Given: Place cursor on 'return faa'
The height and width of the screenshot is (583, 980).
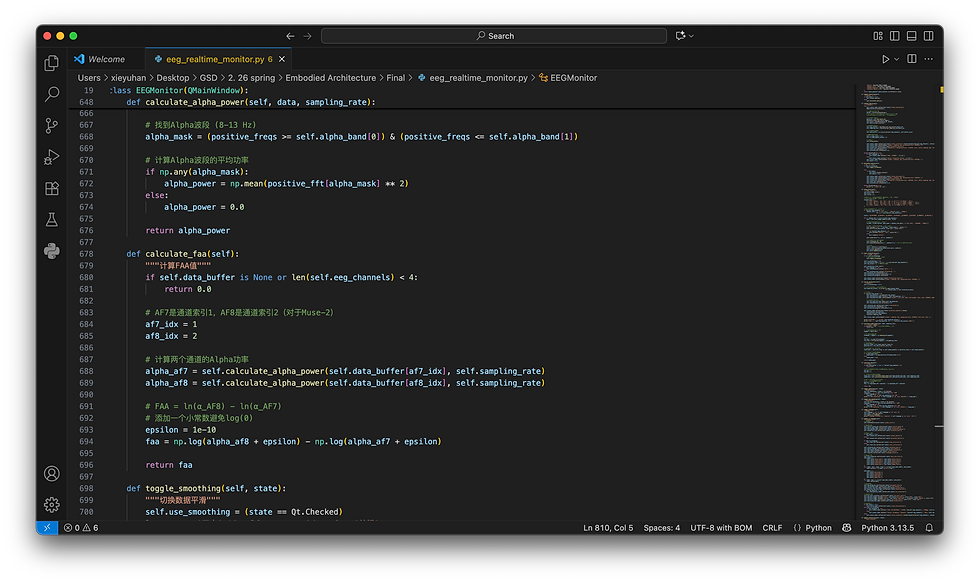Looking at the screenshot, I should (x=169, y=465).
